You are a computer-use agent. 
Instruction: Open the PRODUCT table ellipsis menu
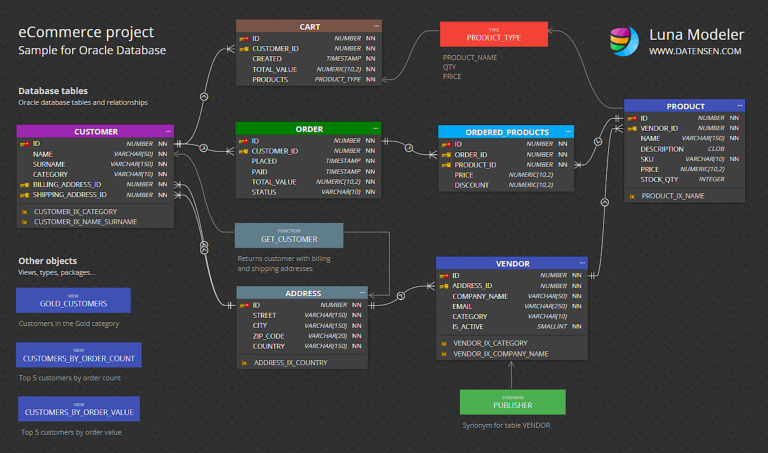(x=739, y=106)
